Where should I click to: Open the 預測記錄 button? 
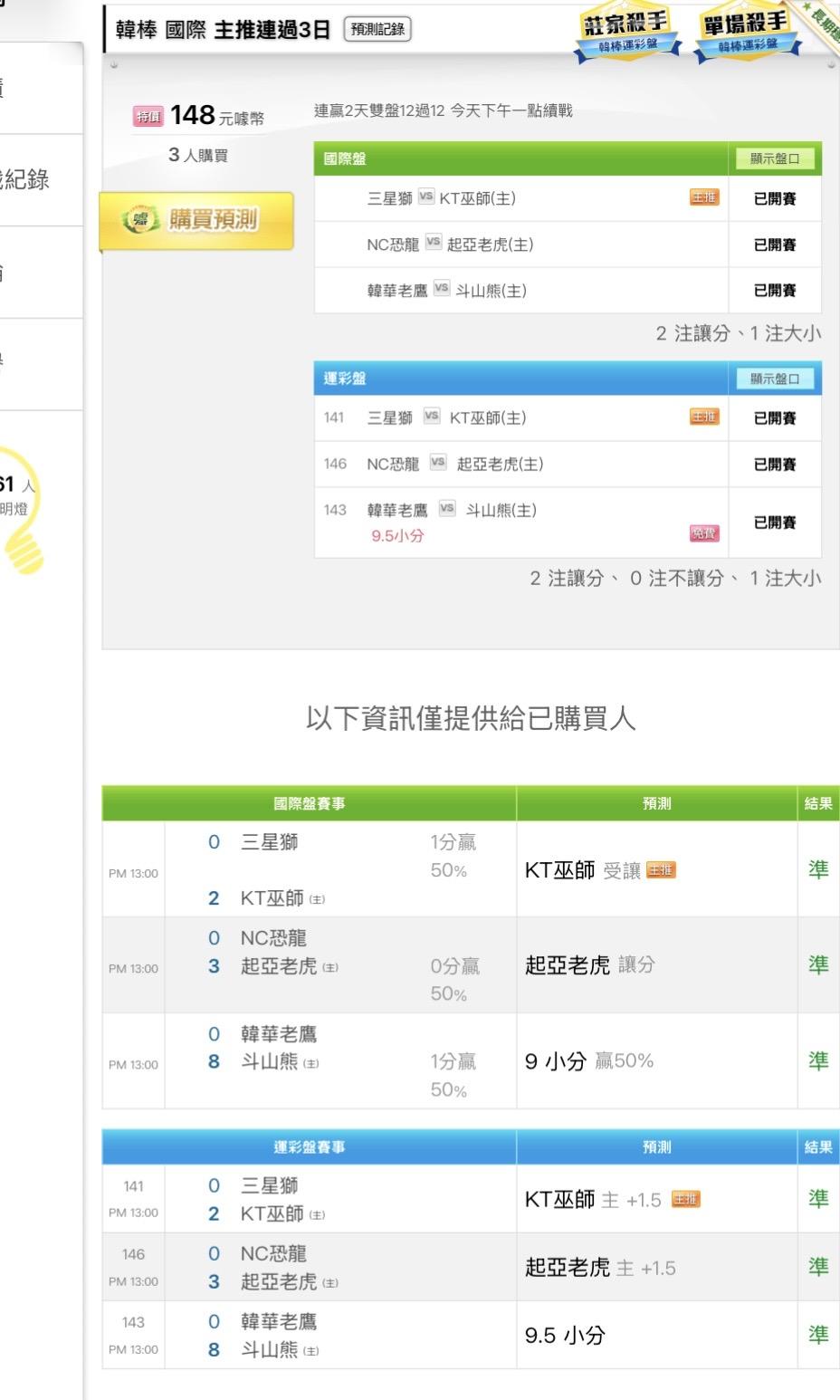(x=377, y=30)
